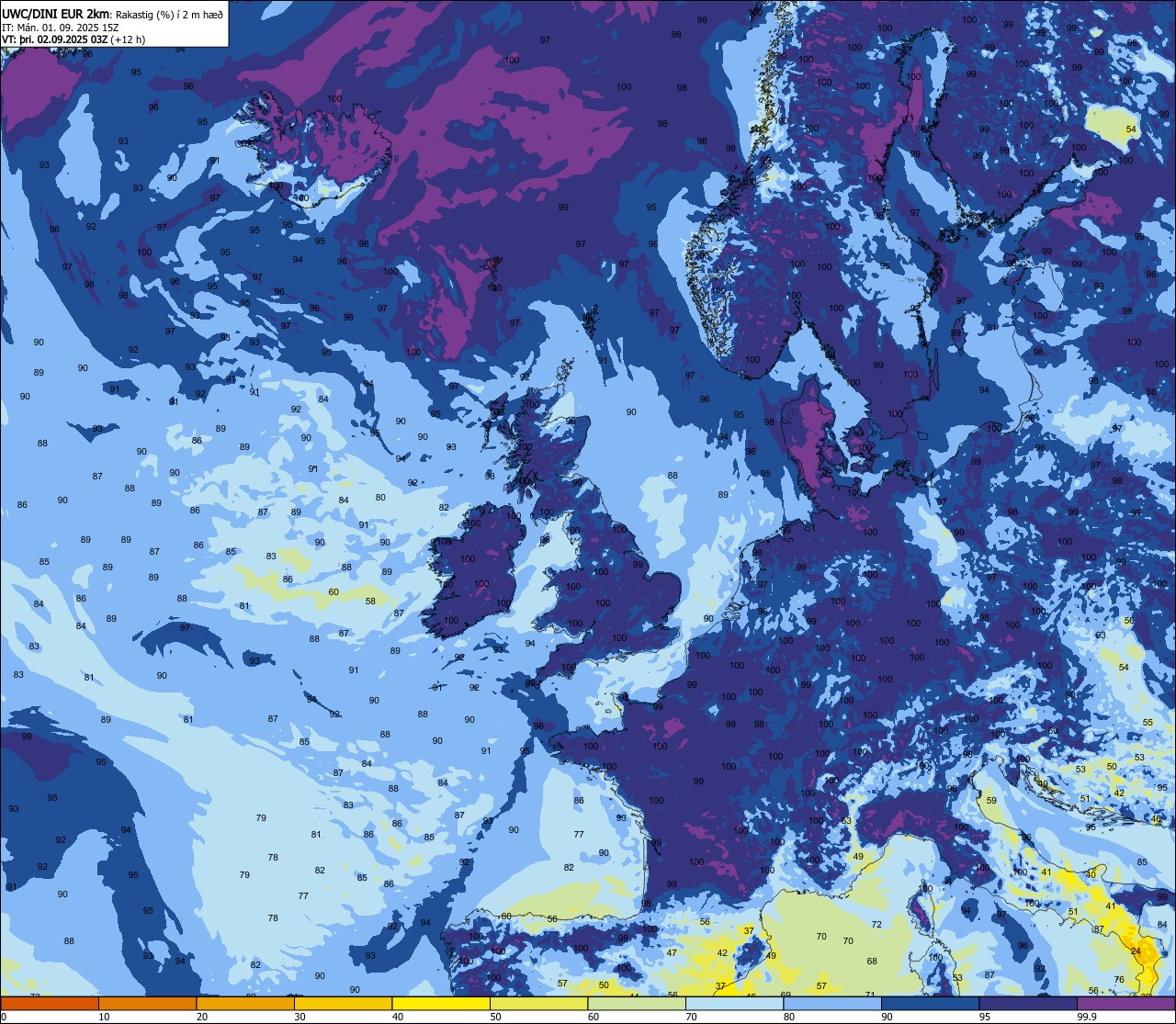Screen dimensions: 1176x1024
Task: Click the '10' legend scale label
Action: point(104,1017)
